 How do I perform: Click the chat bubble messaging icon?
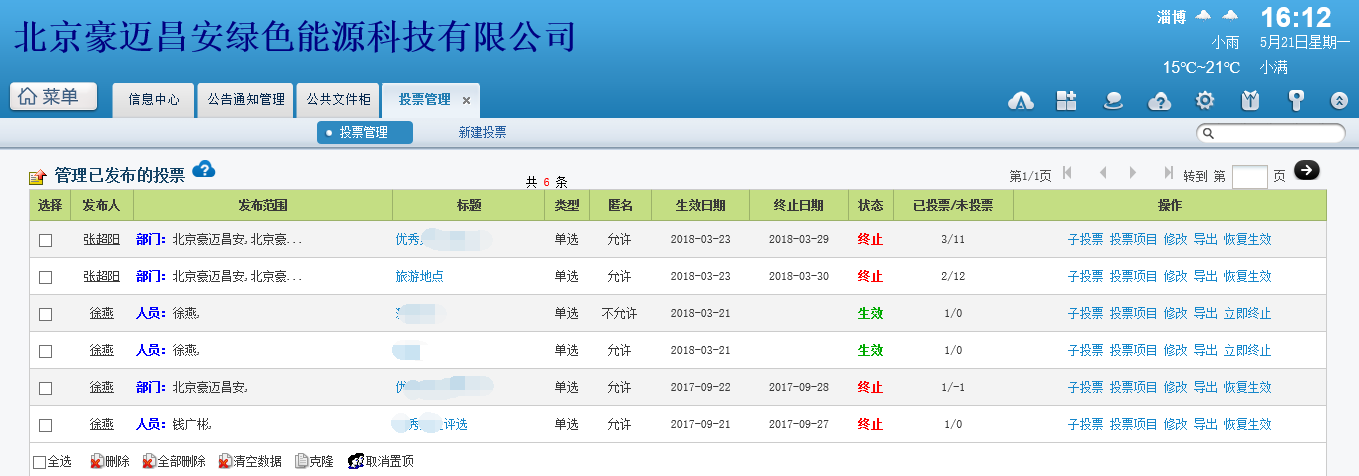(x=1112, y=100)
